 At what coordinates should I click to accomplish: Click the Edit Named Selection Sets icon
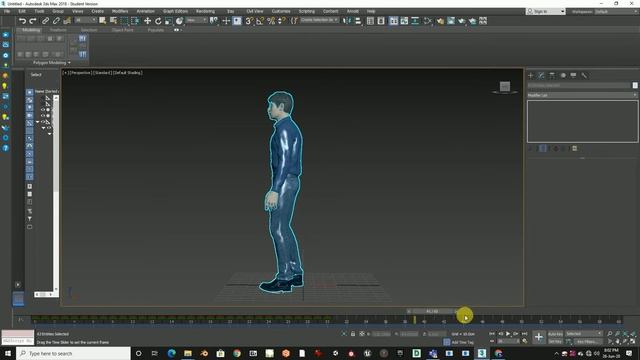(294, 21)
